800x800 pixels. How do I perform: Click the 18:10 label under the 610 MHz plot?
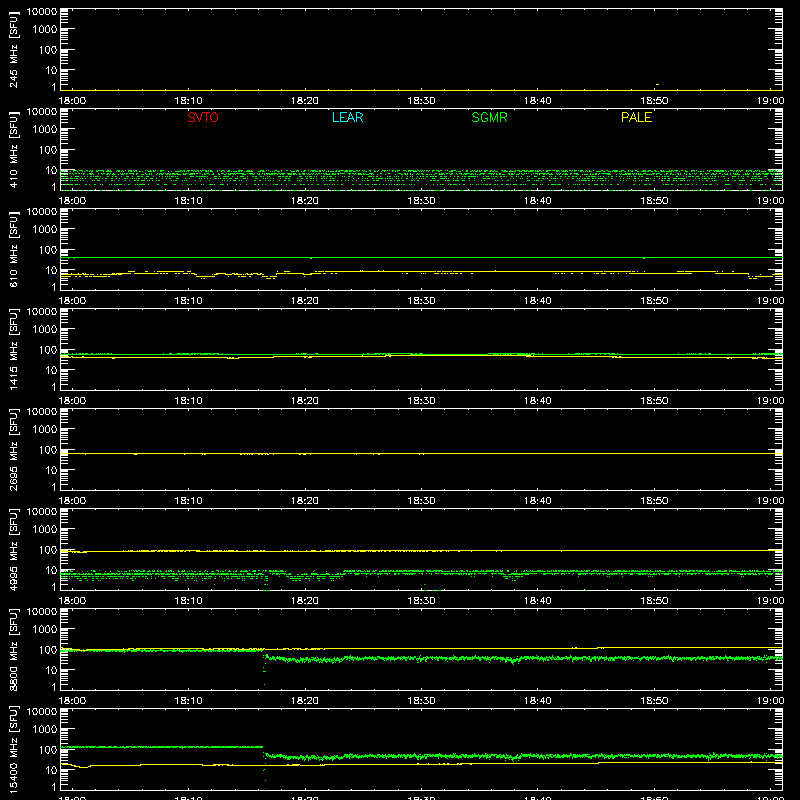click(189, 301)
